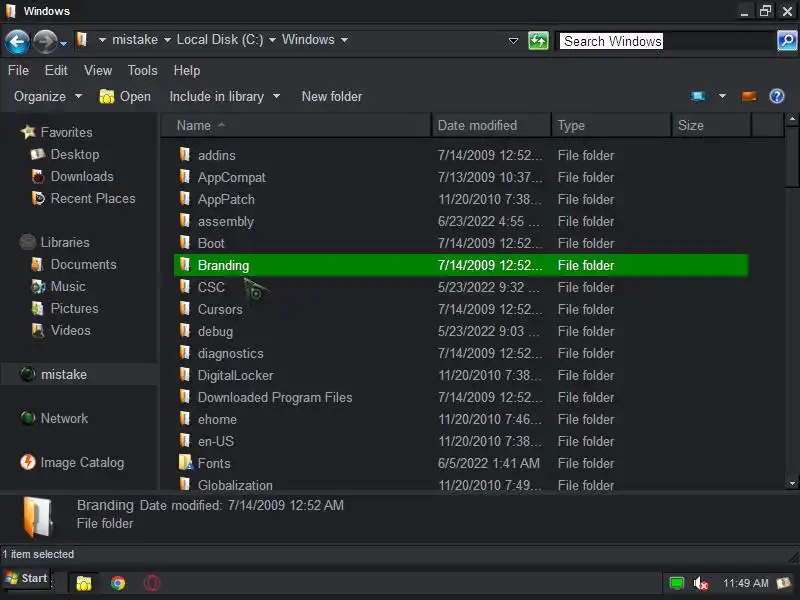
Task: Select Downloaded Program Files folder name
Action: [x=275, y=397]
